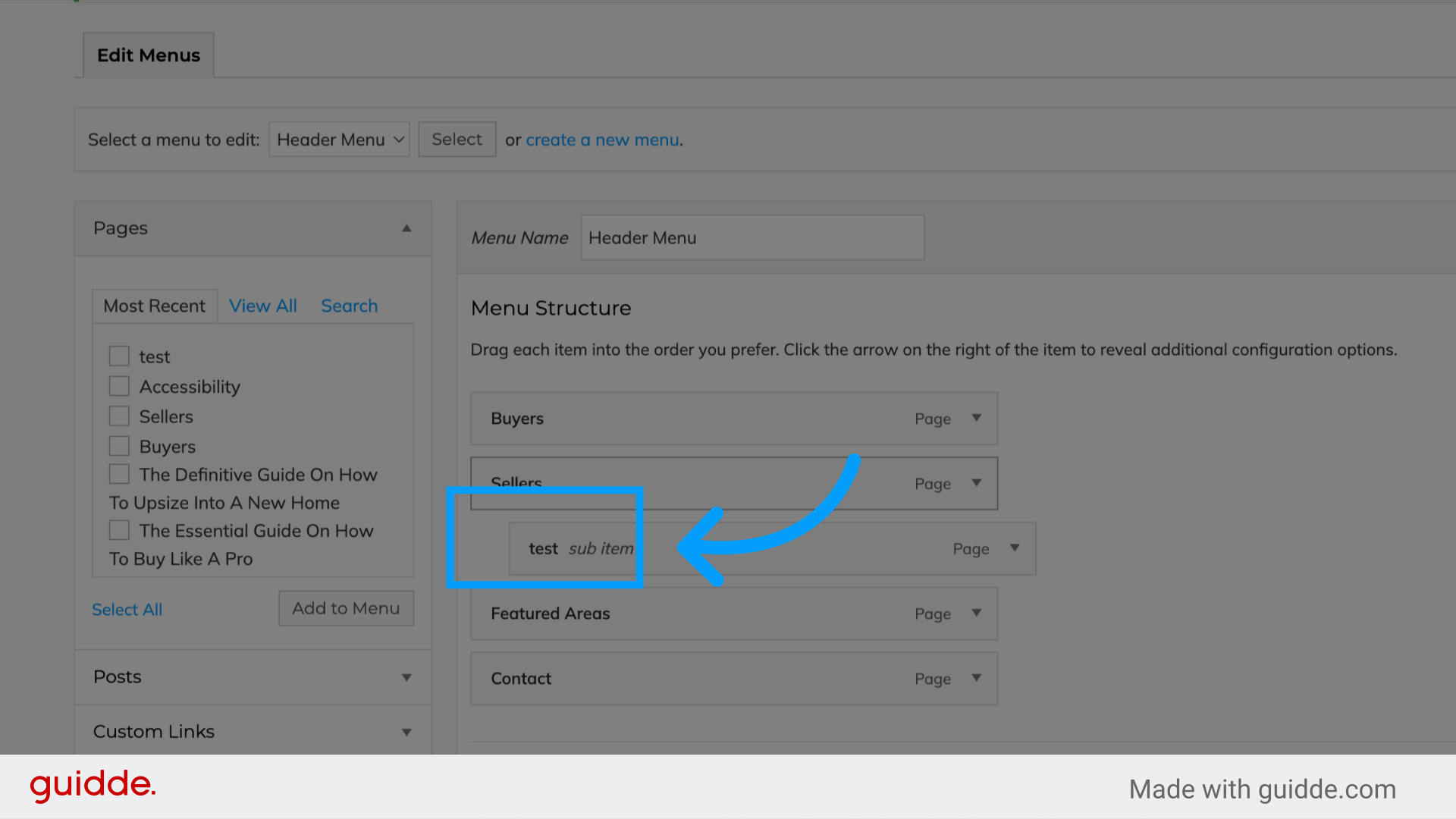
Task: Check the test page checkbox
Action: (x=119, y=356)
